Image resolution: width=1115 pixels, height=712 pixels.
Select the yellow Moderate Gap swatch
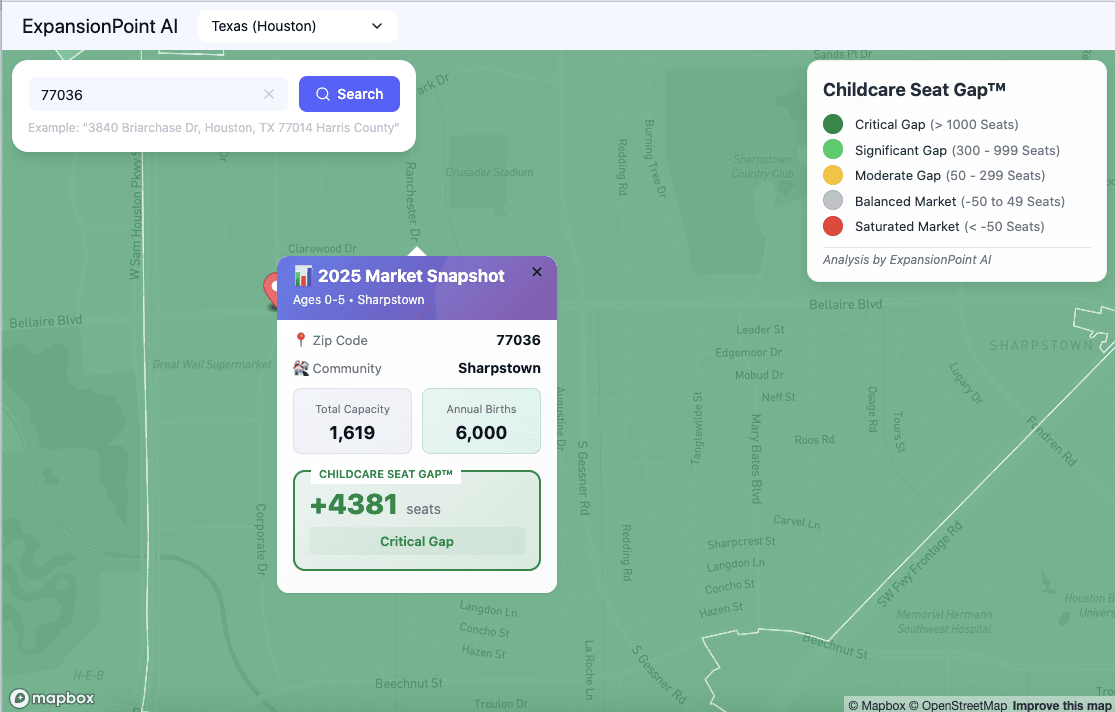(833, 175)
